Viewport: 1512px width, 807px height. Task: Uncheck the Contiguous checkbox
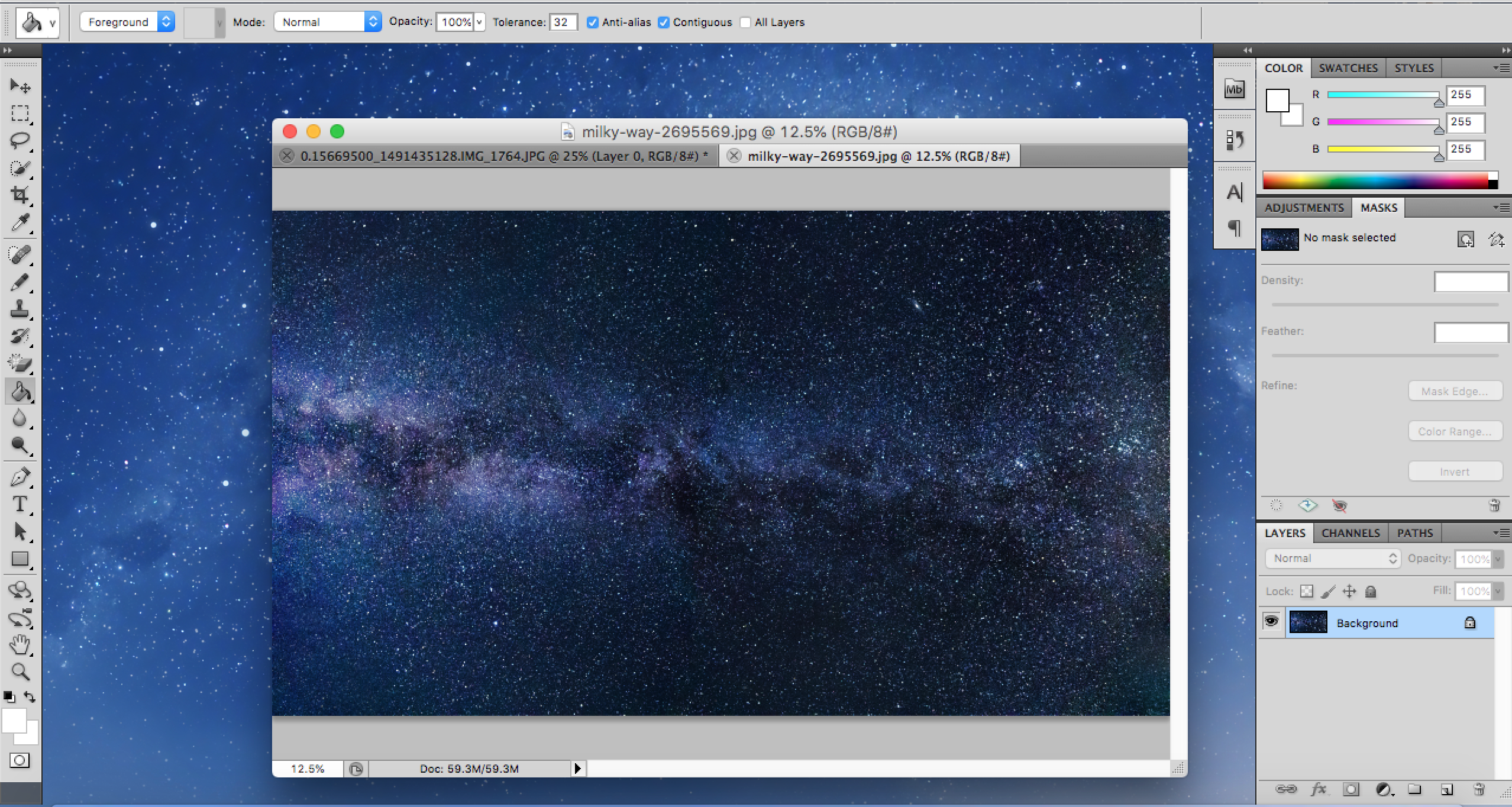(664, 22)
